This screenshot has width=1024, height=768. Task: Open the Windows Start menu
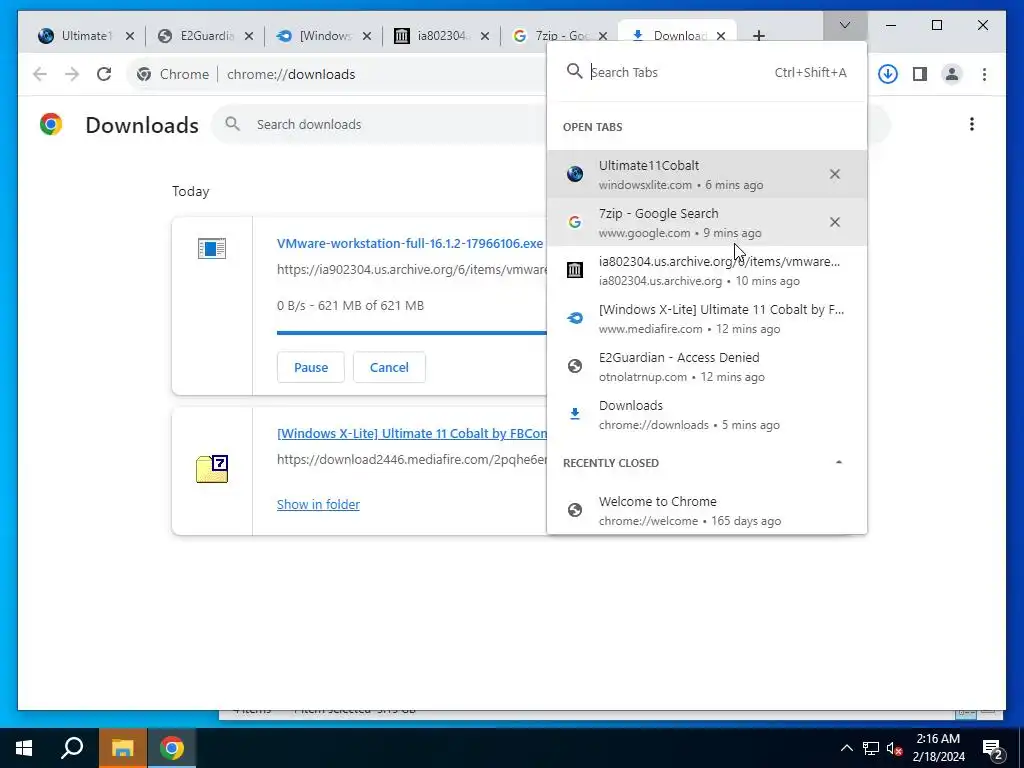pos(24,748)
